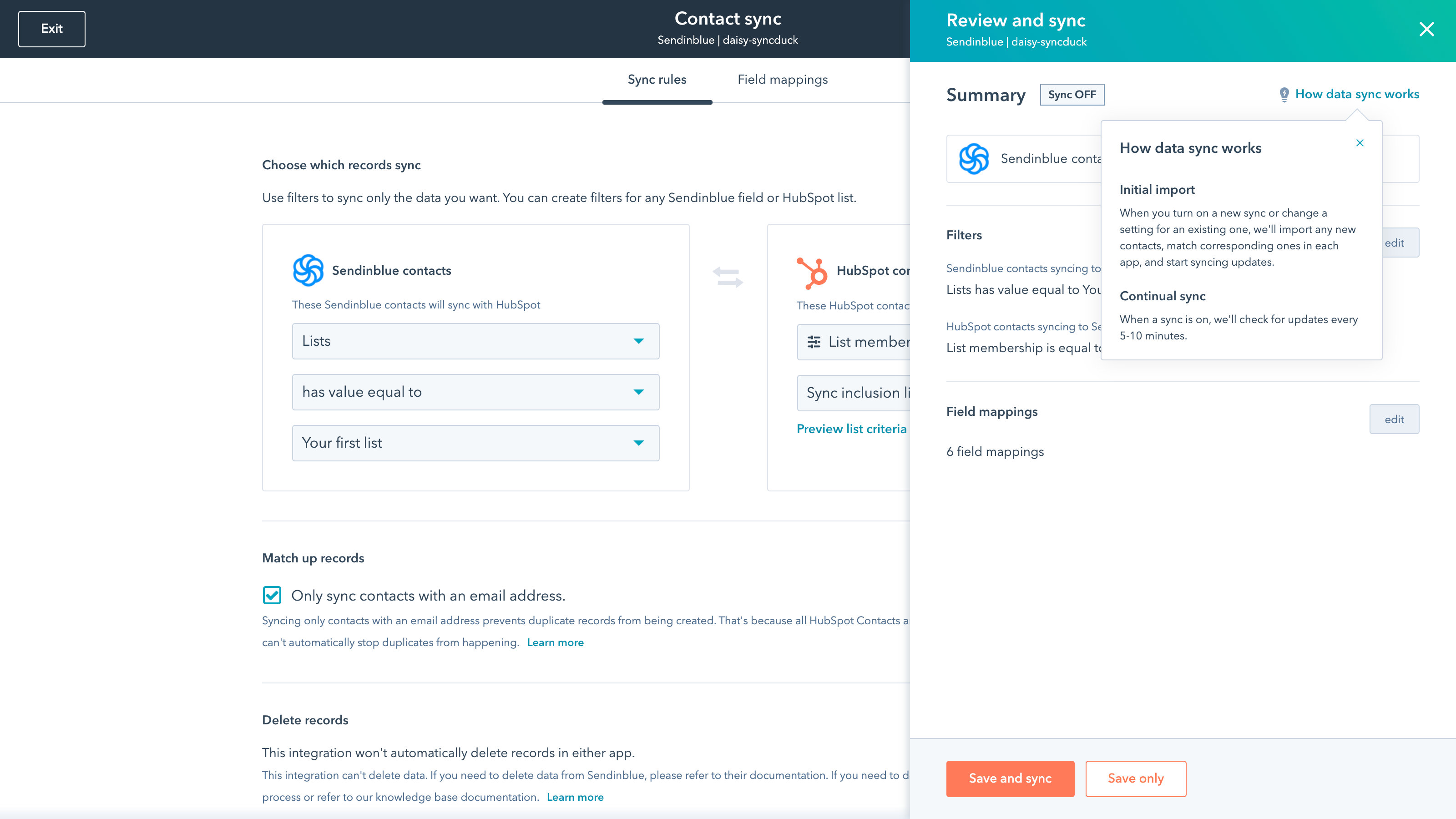Select the Sync rules tab
This screenshot has height=819, width=1456.
click(x=657, y=80)
